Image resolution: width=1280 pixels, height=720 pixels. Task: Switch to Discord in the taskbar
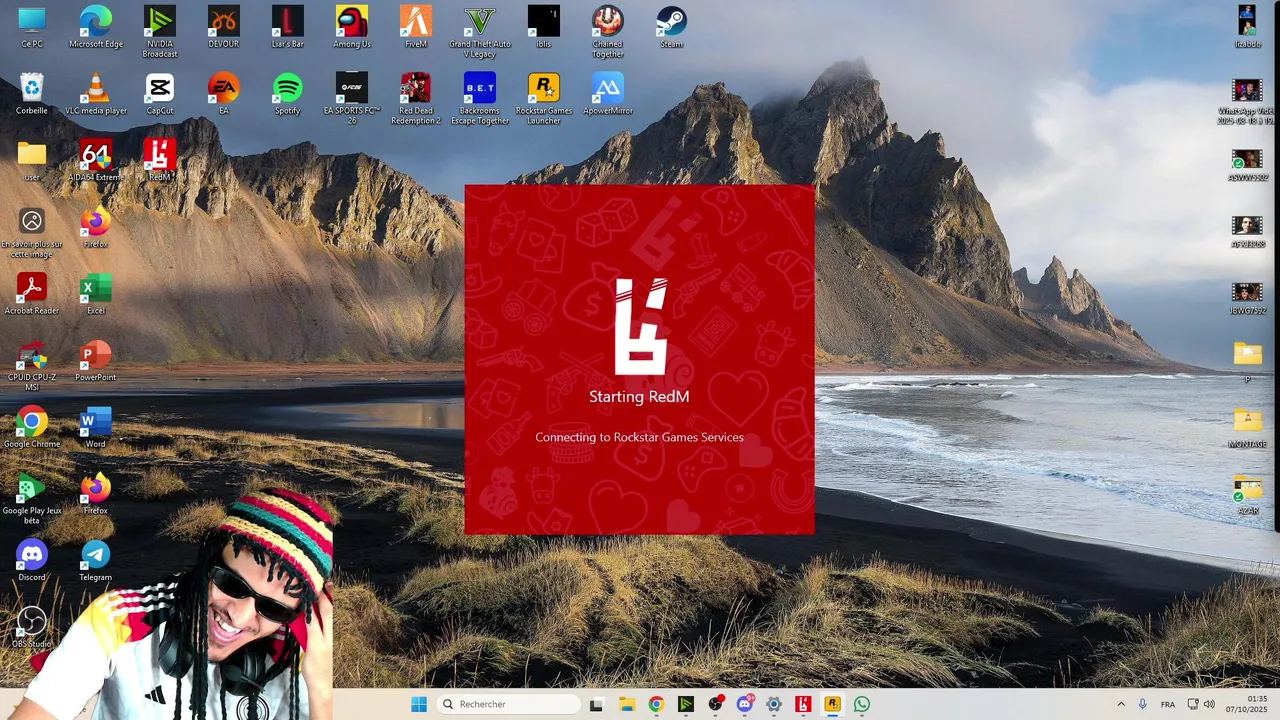(744, 704)
